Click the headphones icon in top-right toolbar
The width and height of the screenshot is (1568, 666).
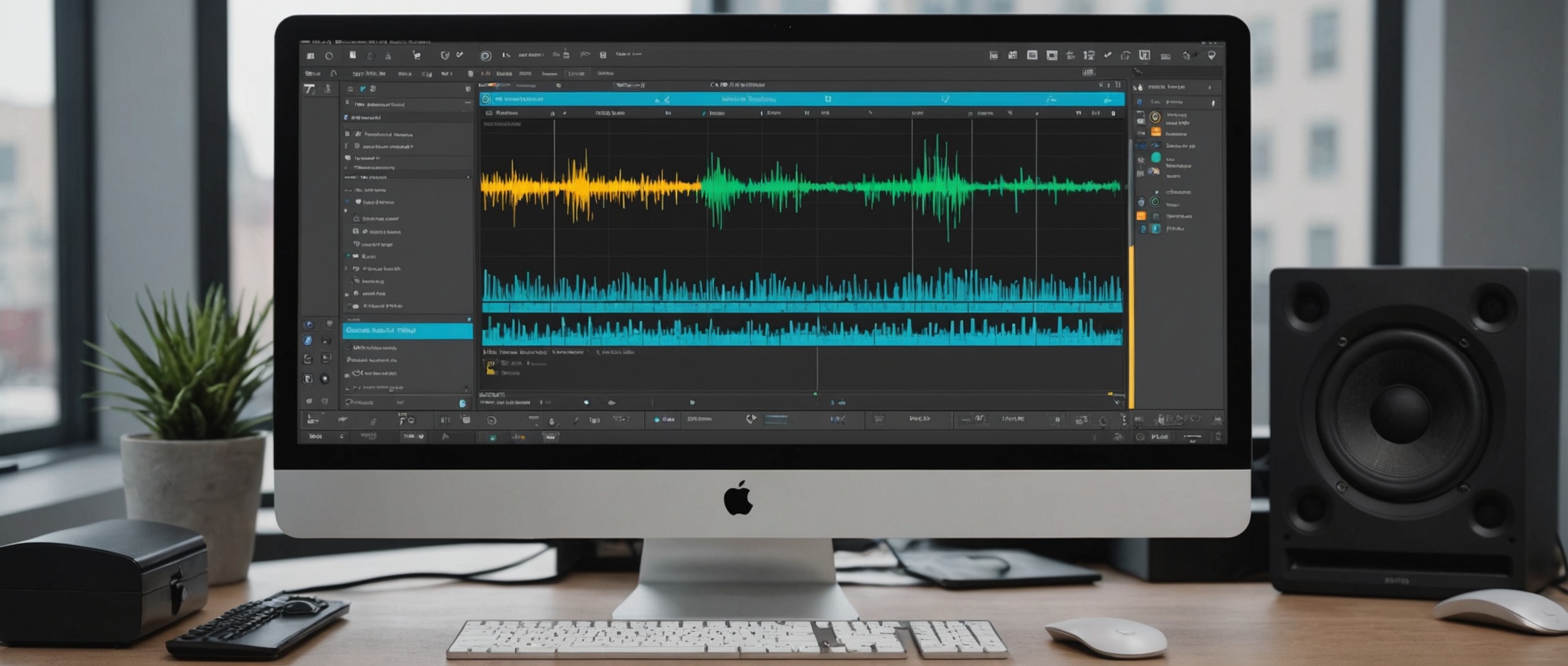(x=1126, y=56)
